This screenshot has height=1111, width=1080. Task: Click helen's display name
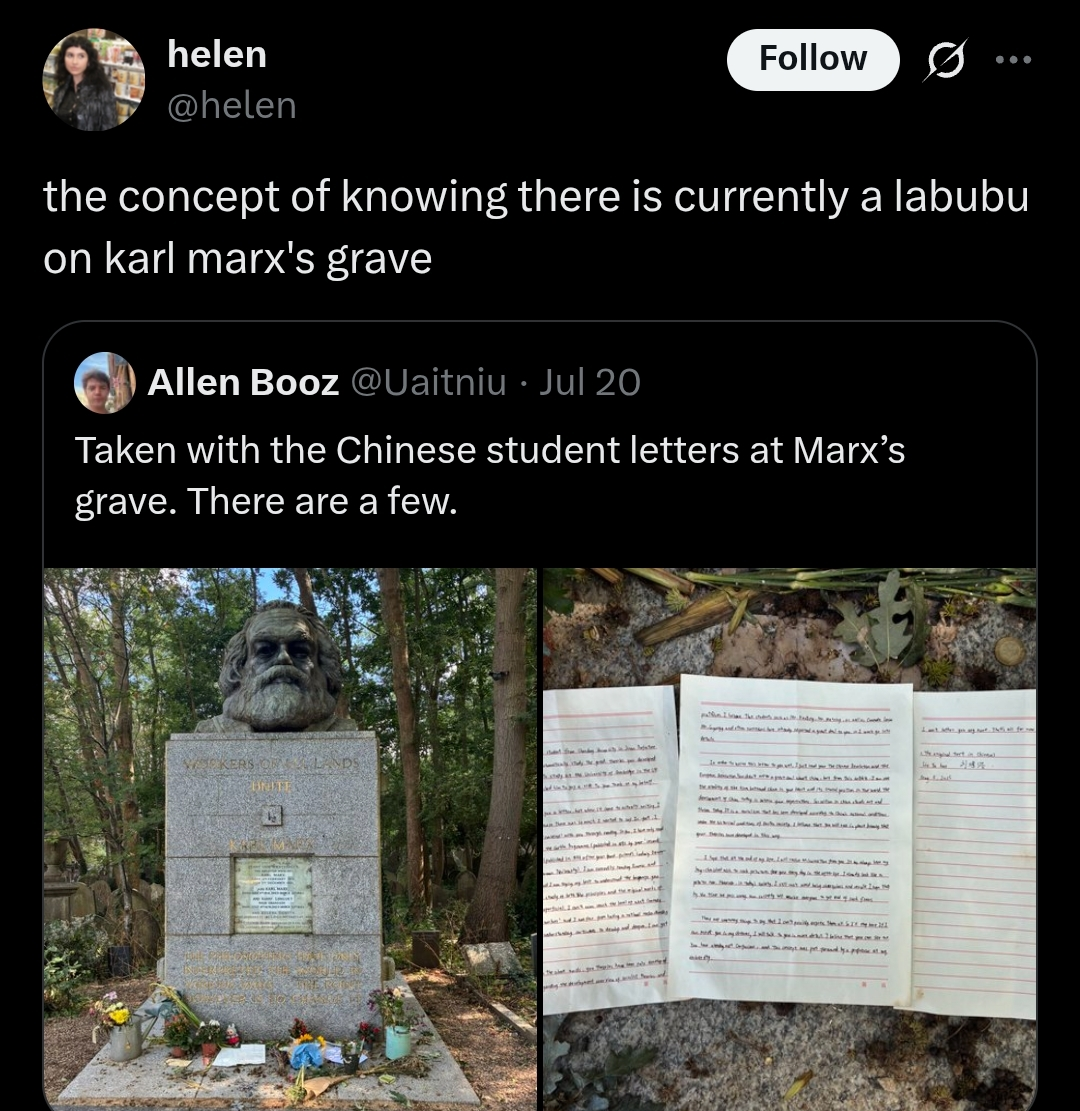click(217, 55)
